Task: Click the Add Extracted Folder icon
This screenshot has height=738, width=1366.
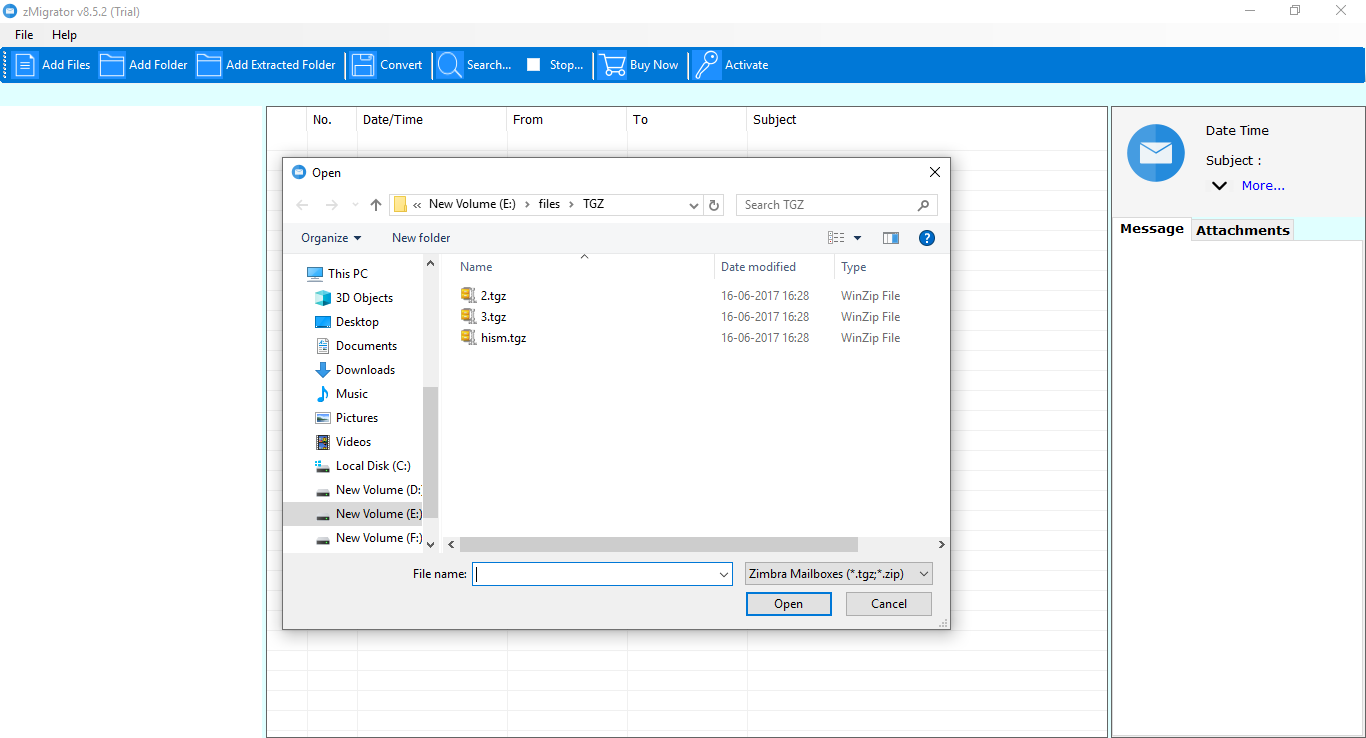Action: [x=209, y=65]
